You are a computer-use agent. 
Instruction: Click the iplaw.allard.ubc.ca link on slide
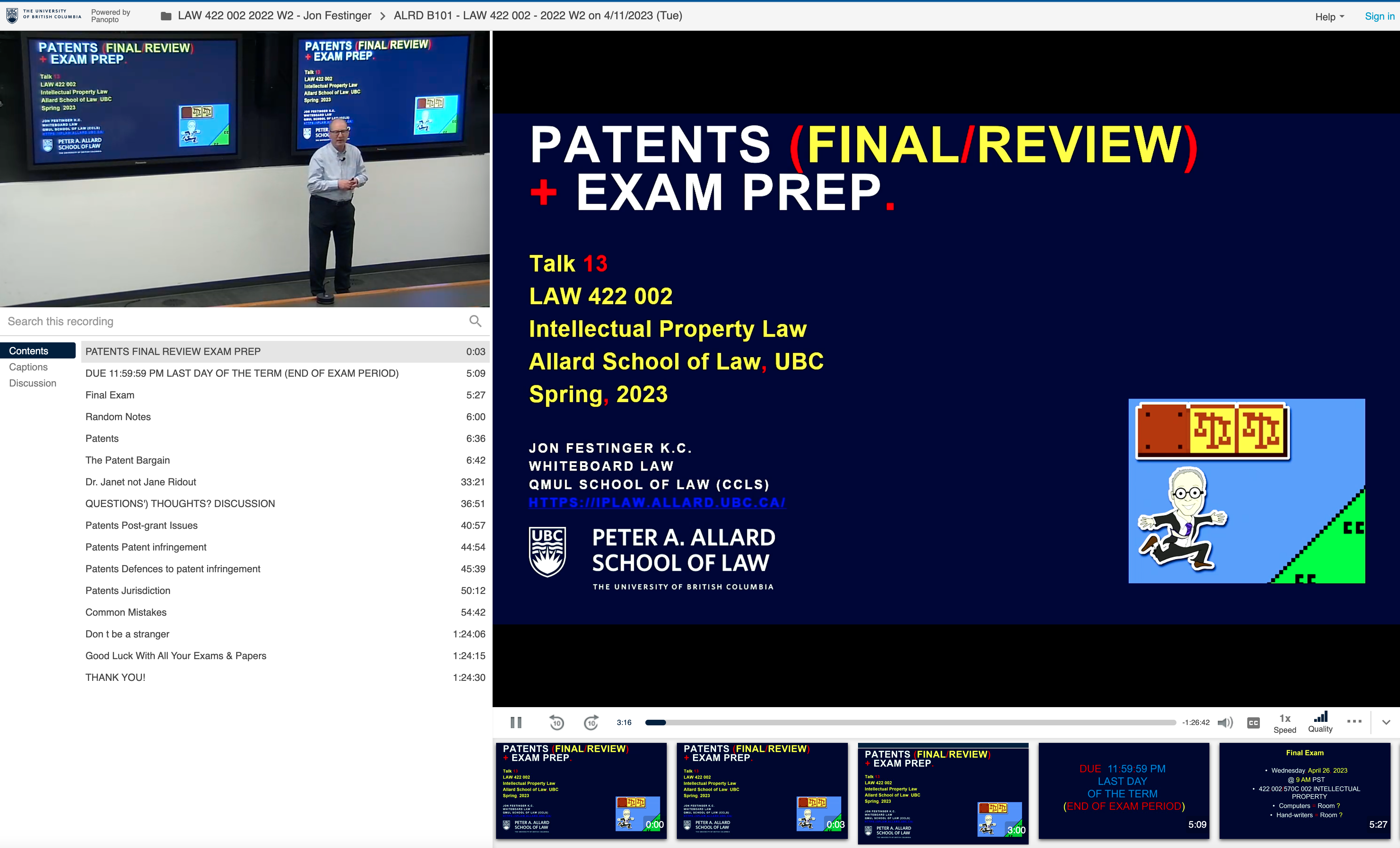pyautogui.click(x=657, y=502)
